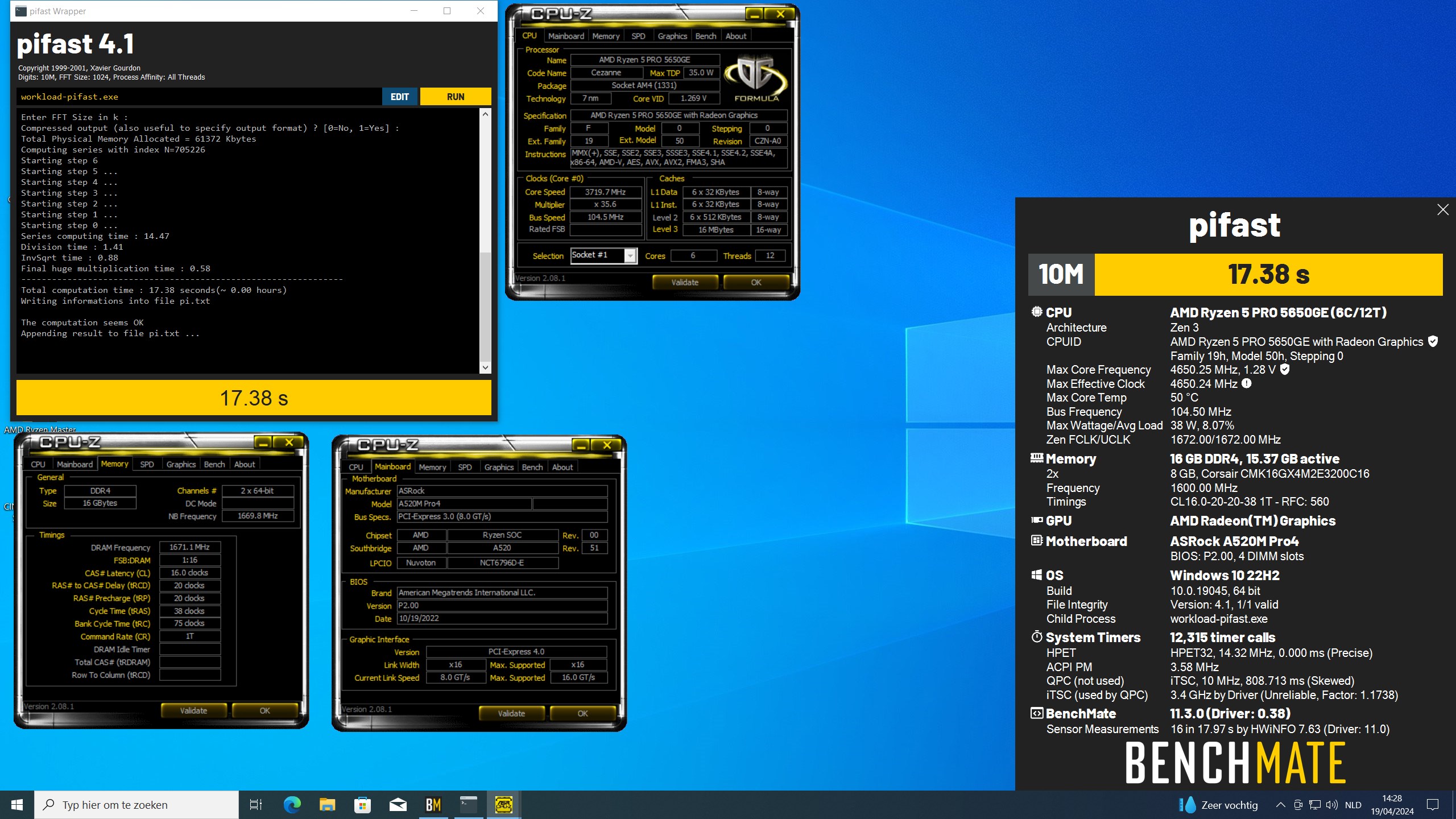This screenshot has width=1456, height=819.
Task: Click the GPU card icon in BenchMate panel
Action: pyautogui.click(x=1037, y=520)
